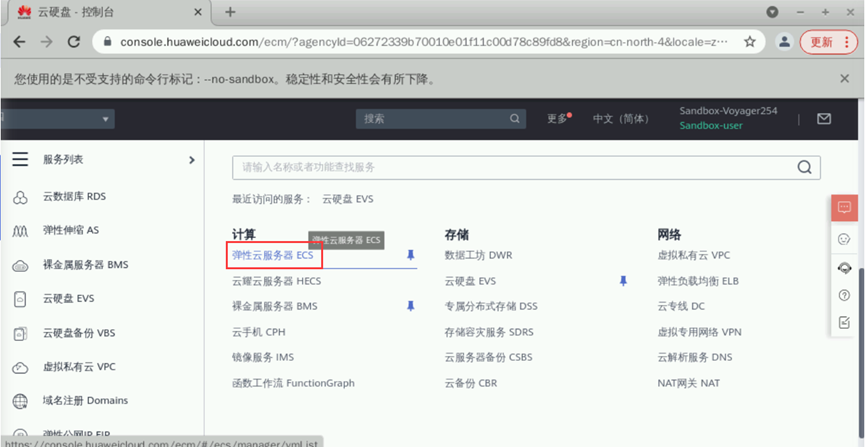Open 云解析服务 DNS link
The height and width of the screenshot is (447, 865).
click(x=695, y=357)
